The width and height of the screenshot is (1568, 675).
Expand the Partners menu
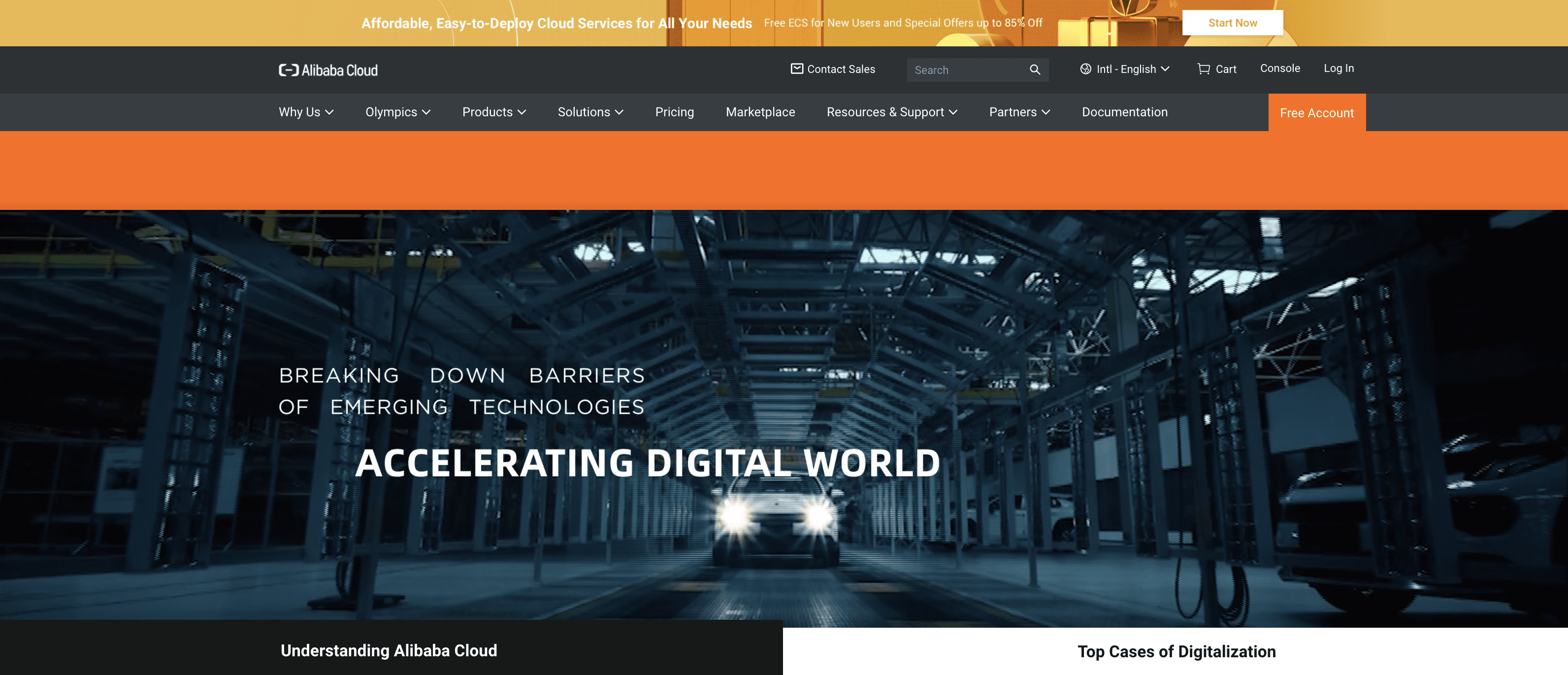[x=1019, y=112]
